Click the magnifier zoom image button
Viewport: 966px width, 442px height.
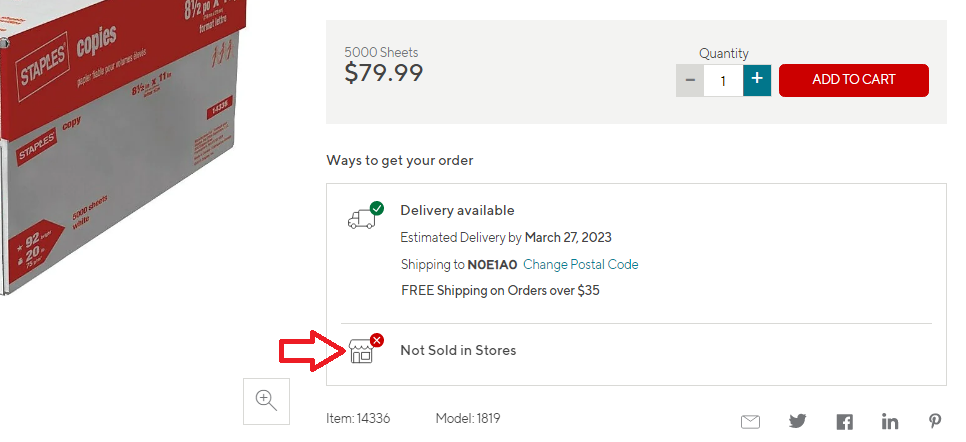click(266, 400)
